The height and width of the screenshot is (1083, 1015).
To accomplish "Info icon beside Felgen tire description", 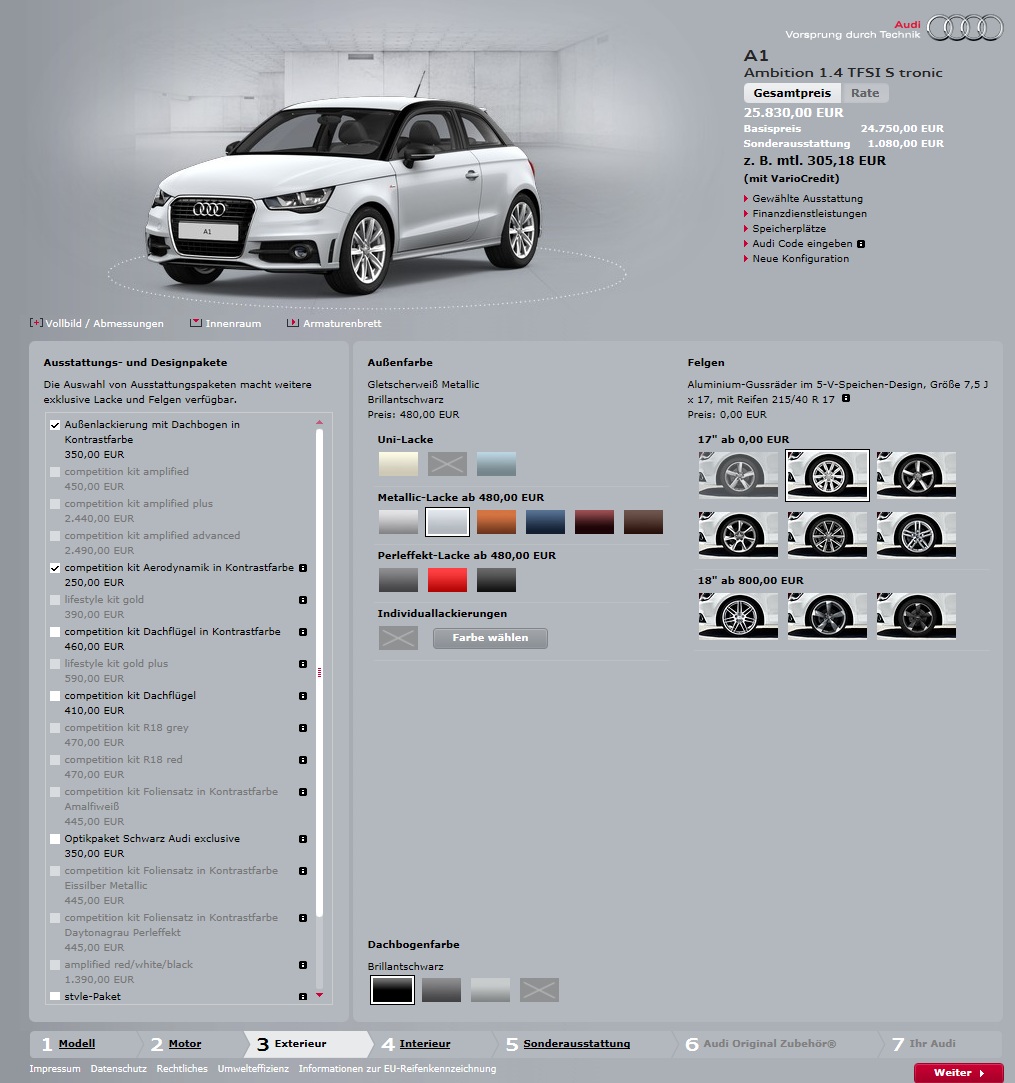I will (846, 399).
